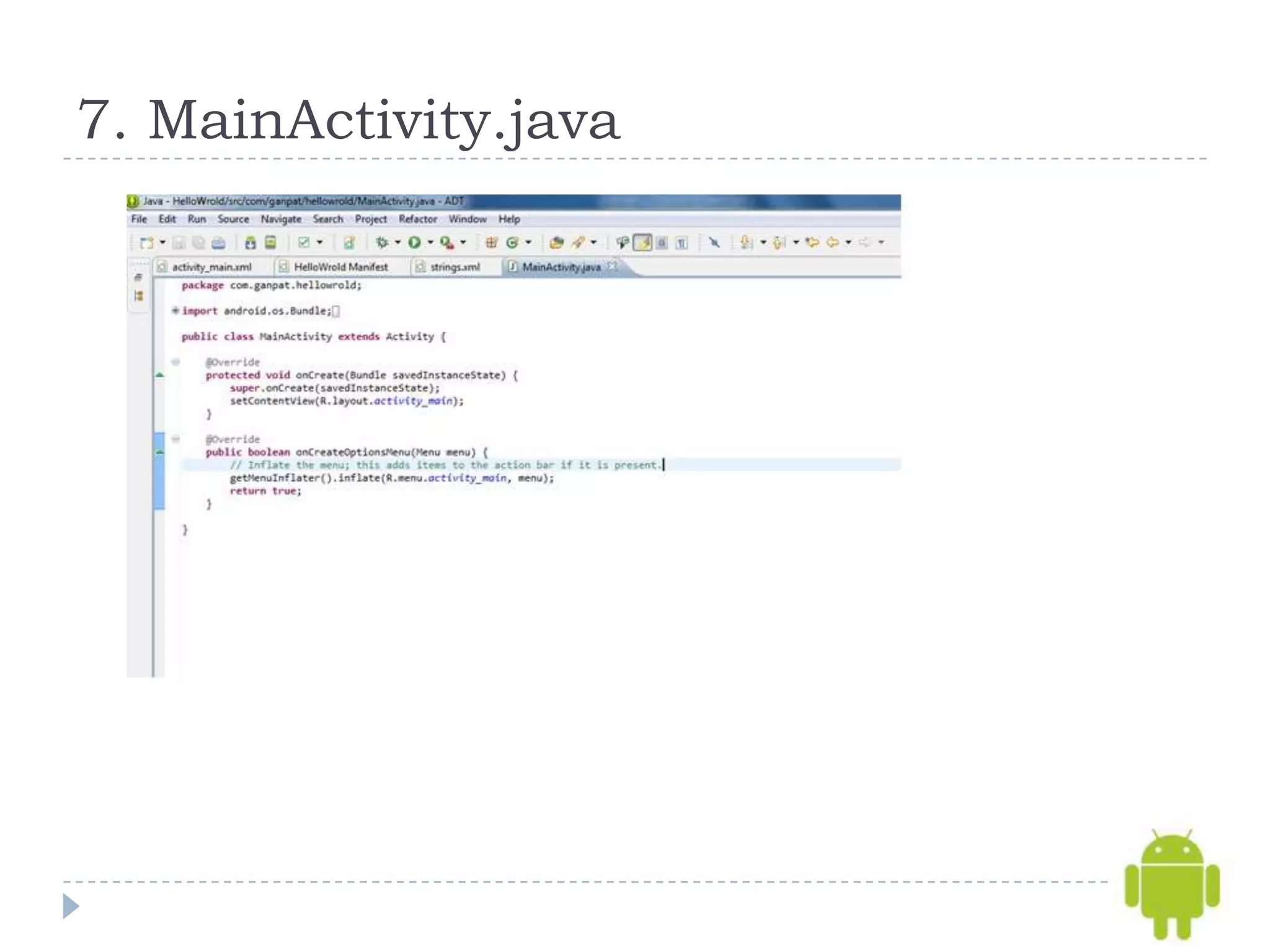This screenshot has width=1270, height=952.
Task: Expand the Run configurations dropdown arrow
Action: pyautogui.click(x=430, y=242)
